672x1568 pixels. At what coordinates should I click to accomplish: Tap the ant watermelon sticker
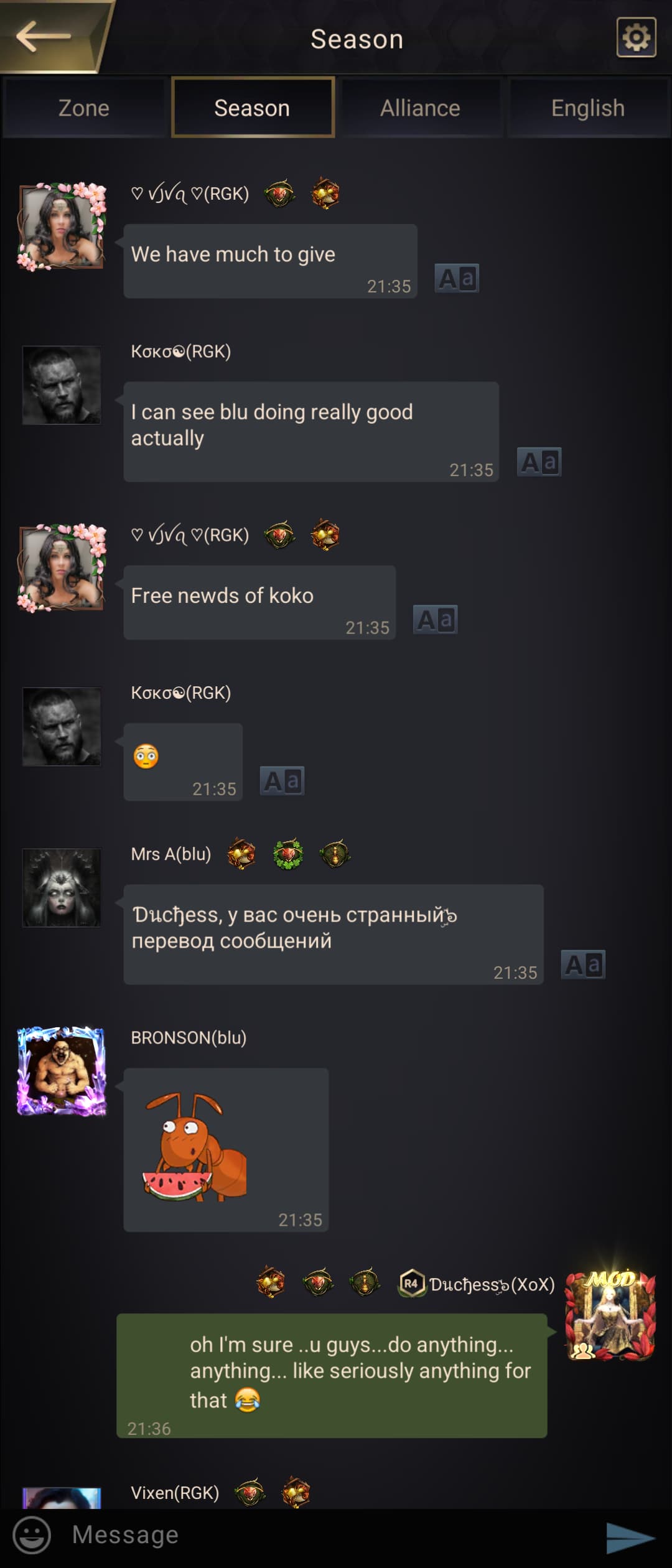[194, 1147]
